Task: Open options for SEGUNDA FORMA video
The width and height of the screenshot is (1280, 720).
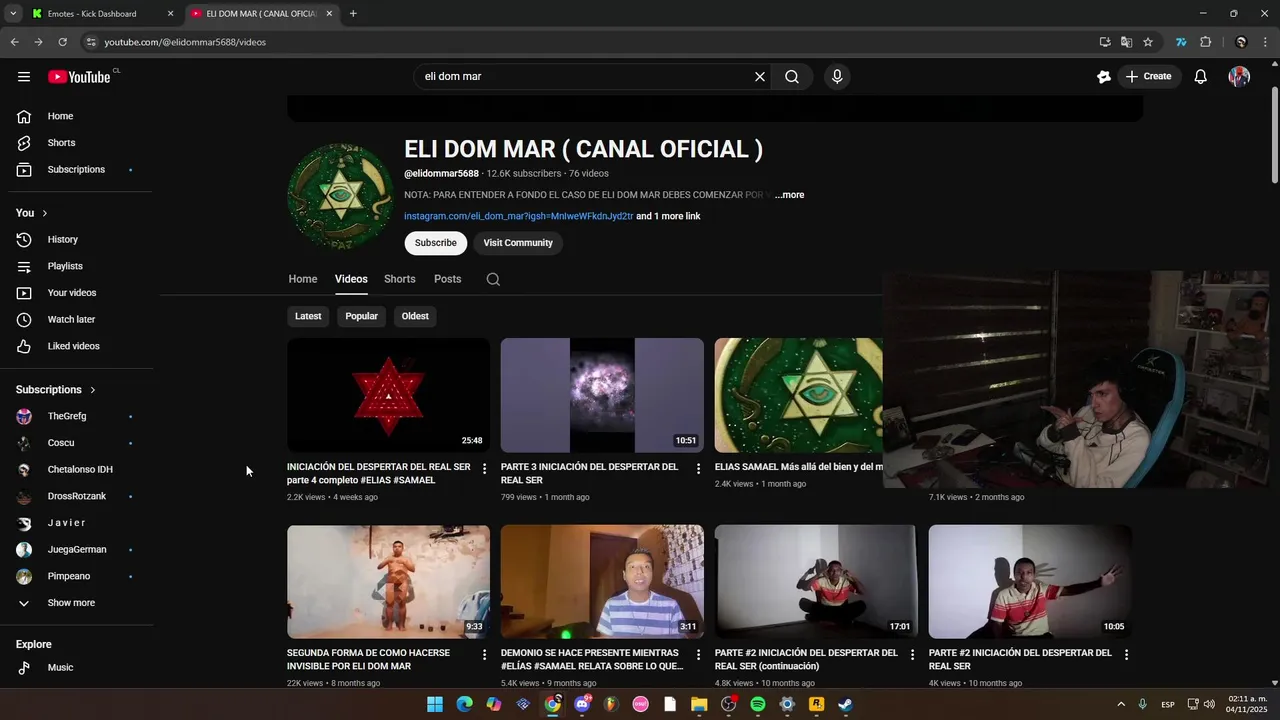Action: (x=485, y=654)
